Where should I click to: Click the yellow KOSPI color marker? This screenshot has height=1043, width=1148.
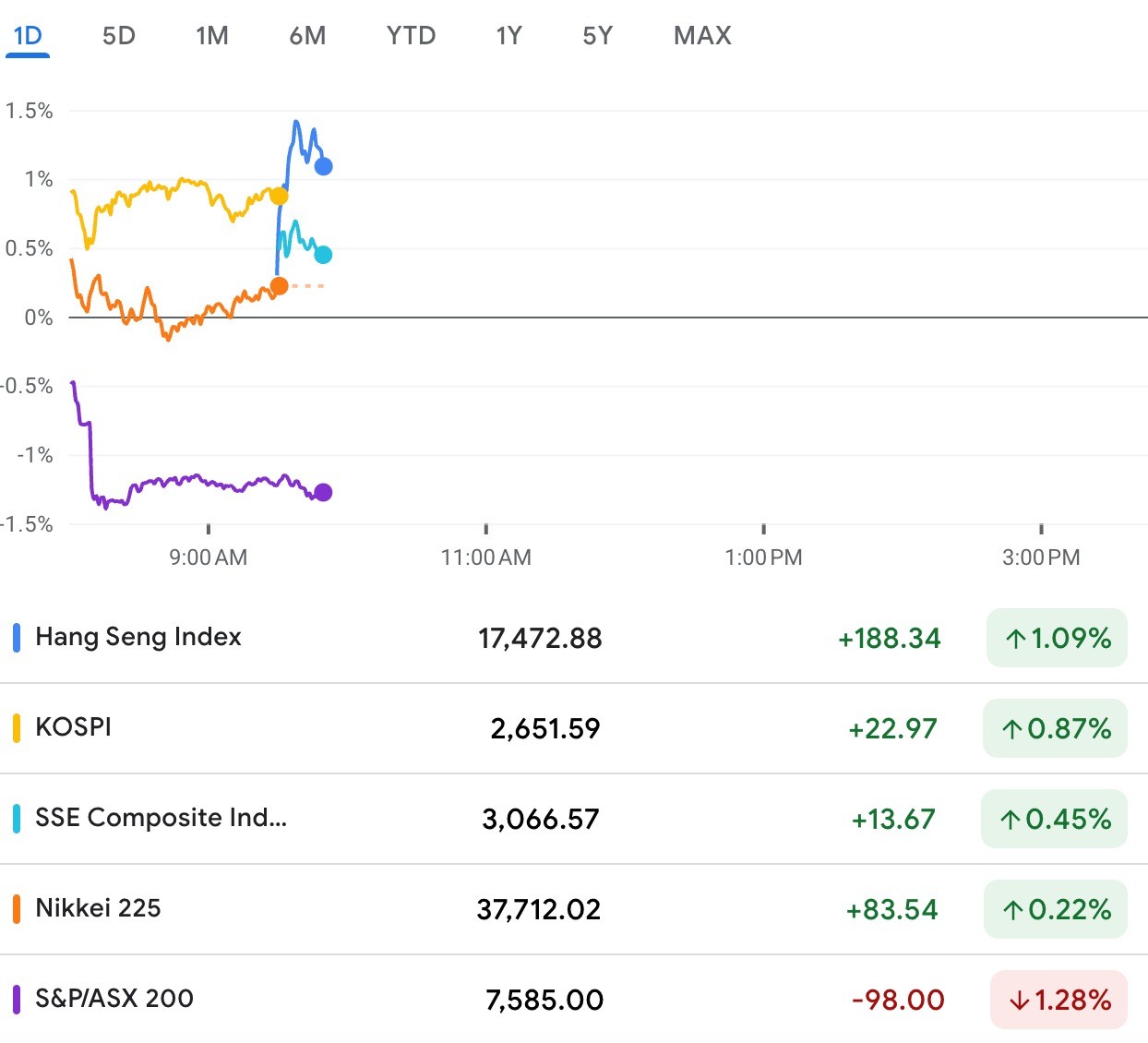(x=17, y=728)
